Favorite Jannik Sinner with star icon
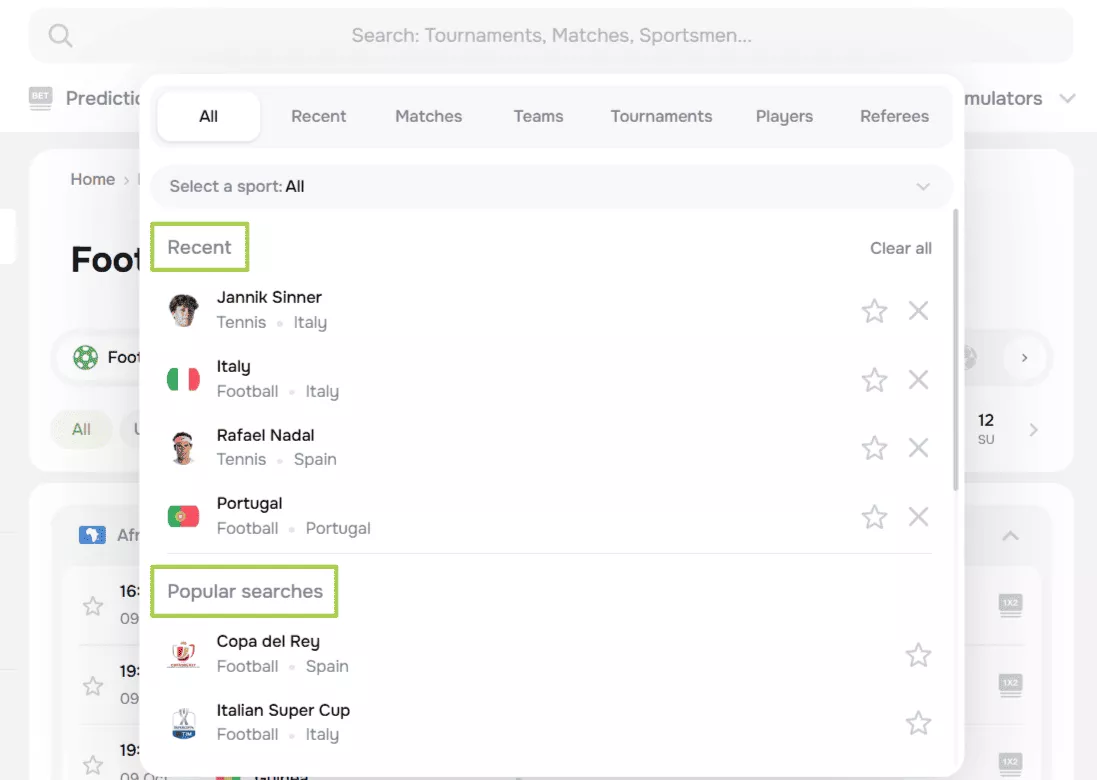 (874, 311)
